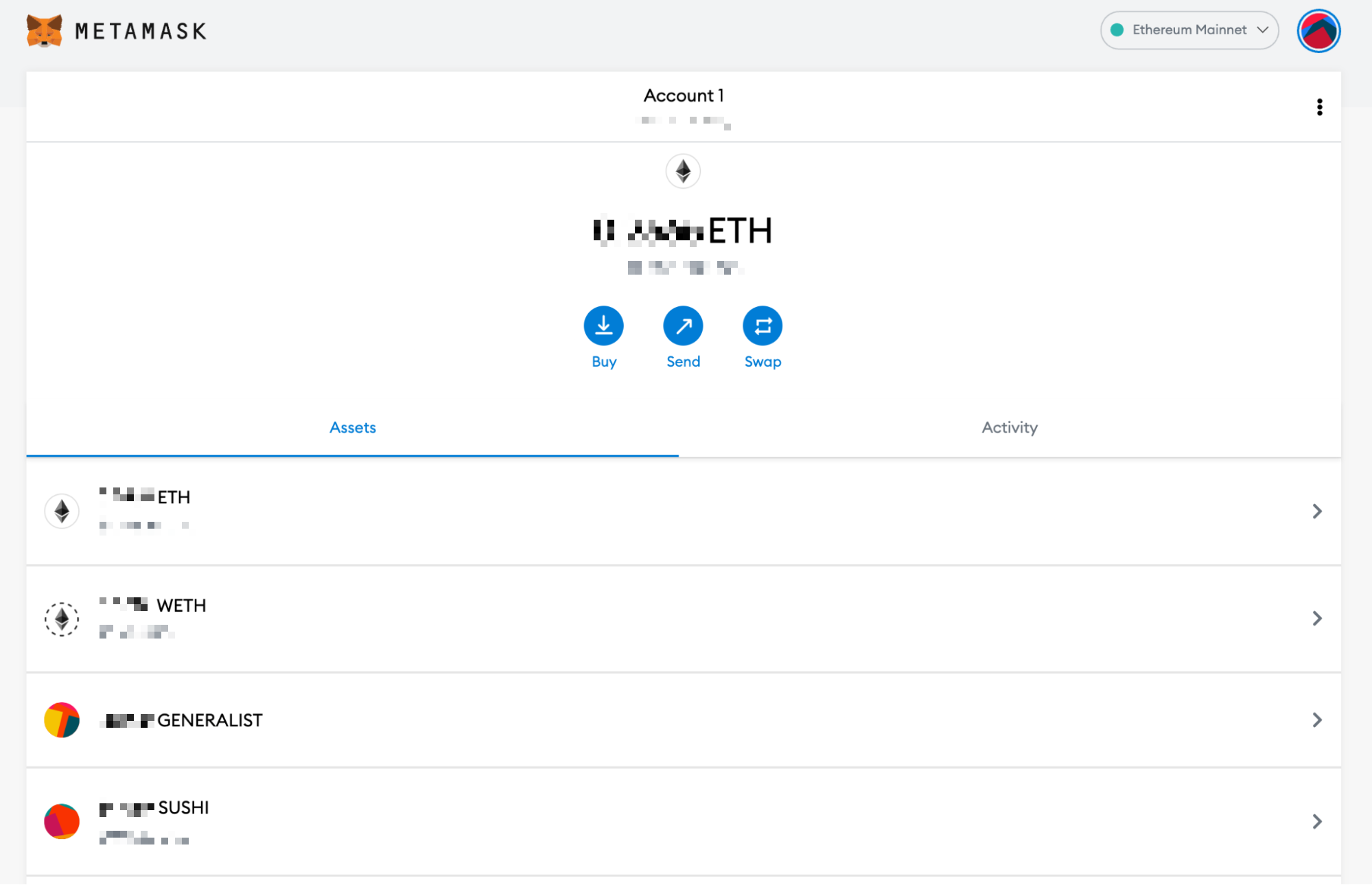Click the GENERALIST token icon
The image size is (1372, 885).
(x=62, y=720)
